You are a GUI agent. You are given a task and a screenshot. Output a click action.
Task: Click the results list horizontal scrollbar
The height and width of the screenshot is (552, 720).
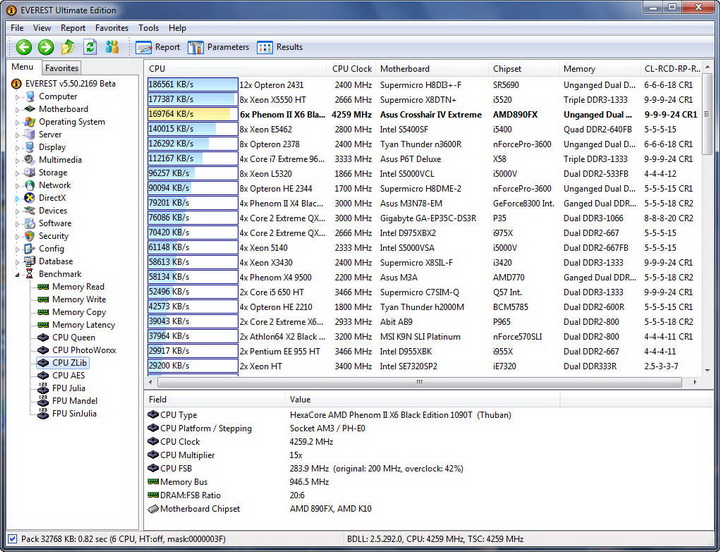[x=422, y=382]
